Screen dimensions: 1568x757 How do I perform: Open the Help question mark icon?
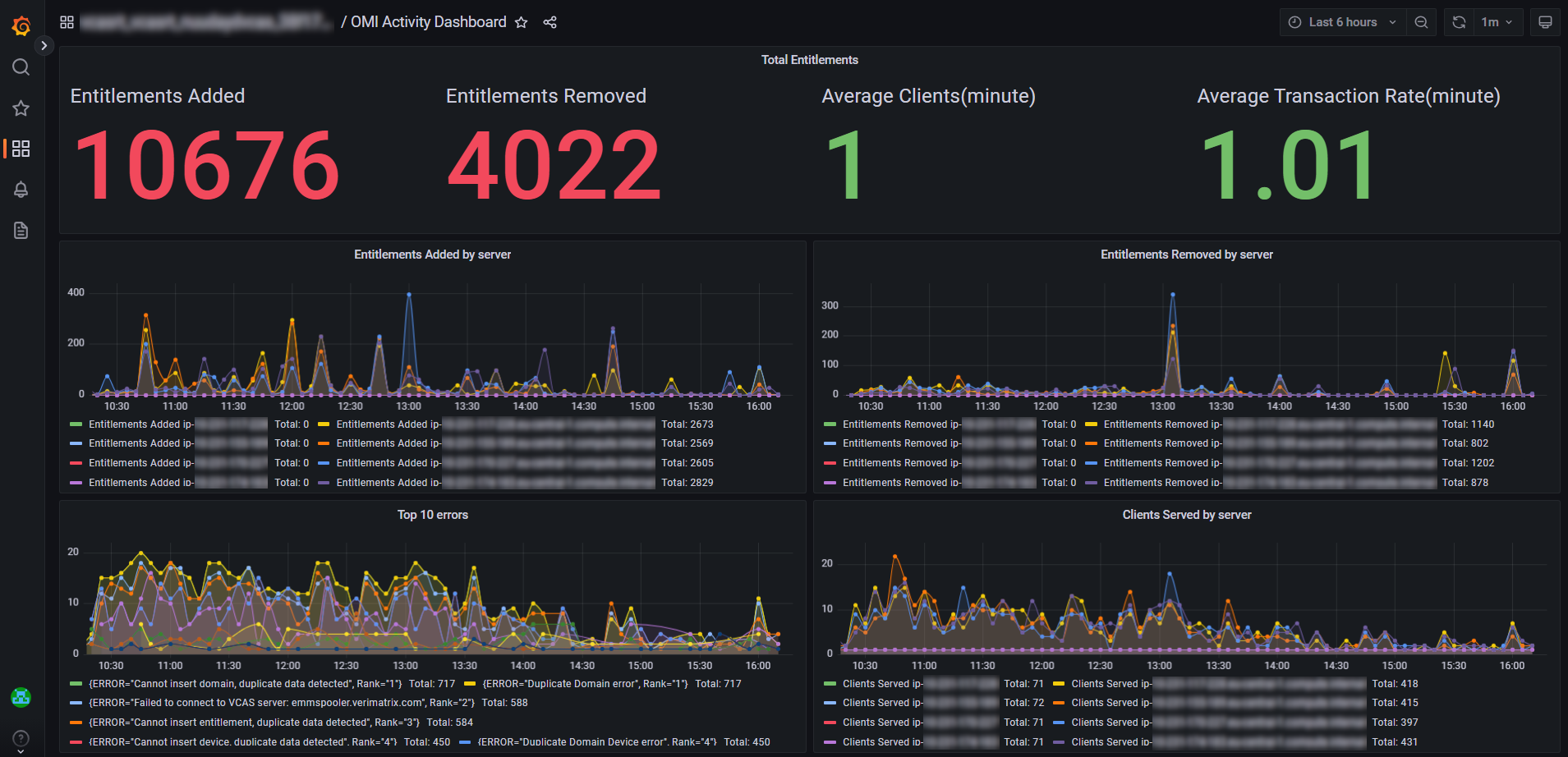tap(21, 738)
